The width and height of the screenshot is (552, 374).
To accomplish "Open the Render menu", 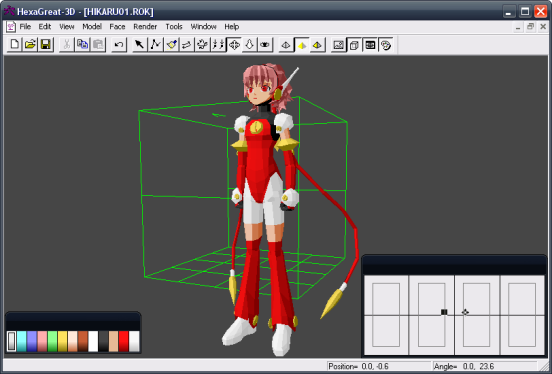I will [x=145, y=27].
